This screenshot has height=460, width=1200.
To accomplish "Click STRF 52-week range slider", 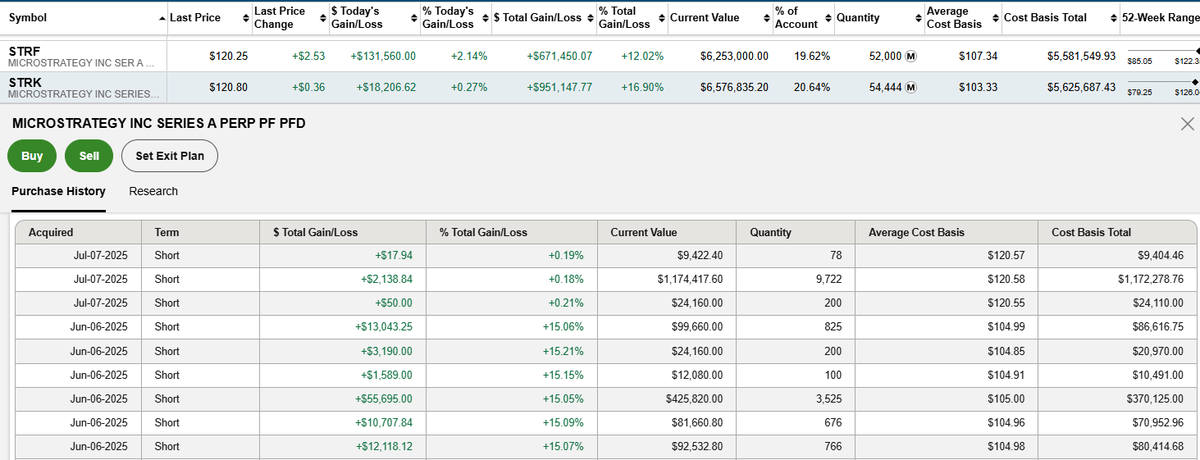I will point(1163,50).
